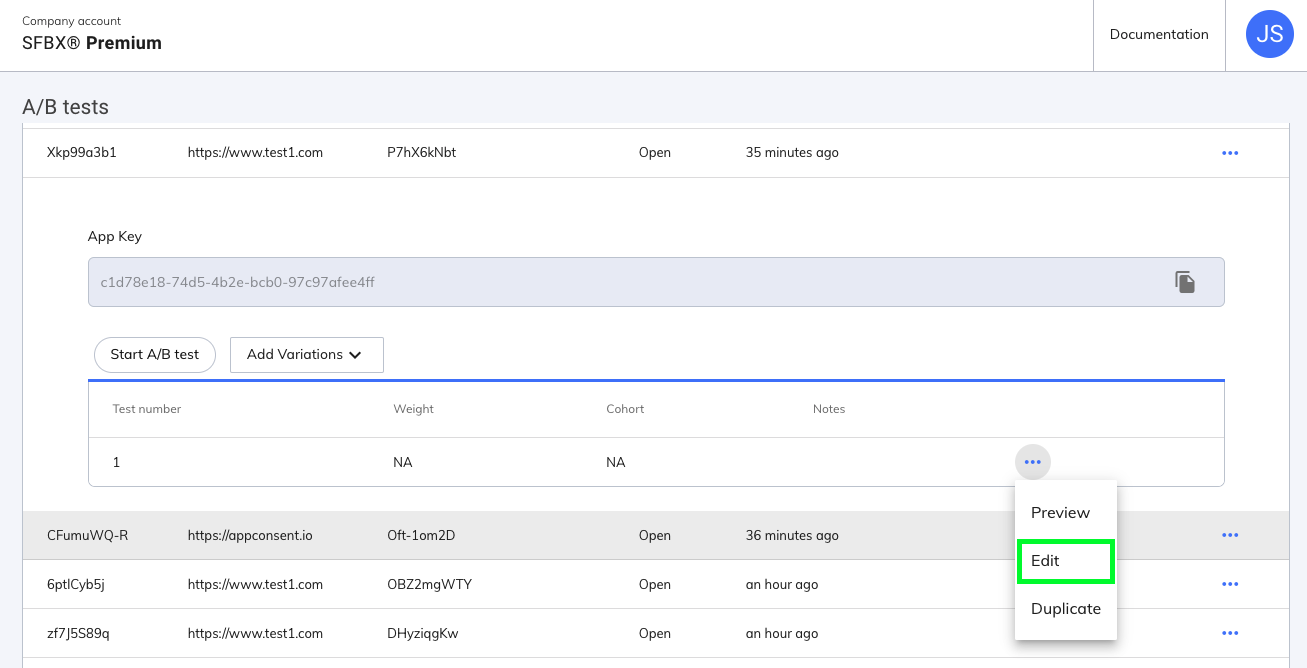Select Duplicate from the context menu
Screen dimensions: 1307x668
coord(1065,609)
